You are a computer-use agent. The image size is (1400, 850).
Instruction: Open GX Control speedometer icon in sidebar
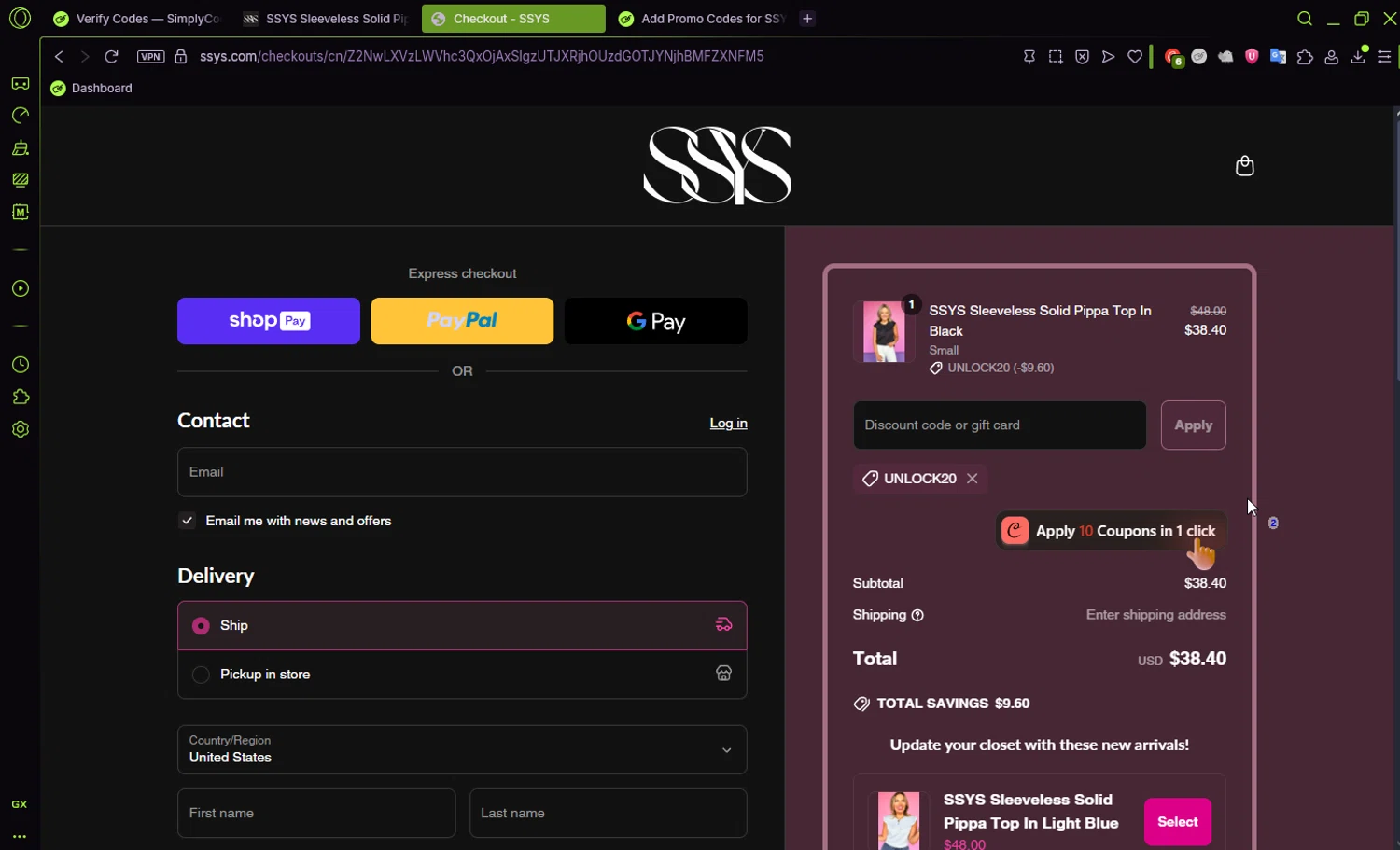pyautogui.click(x=20, y=116)
